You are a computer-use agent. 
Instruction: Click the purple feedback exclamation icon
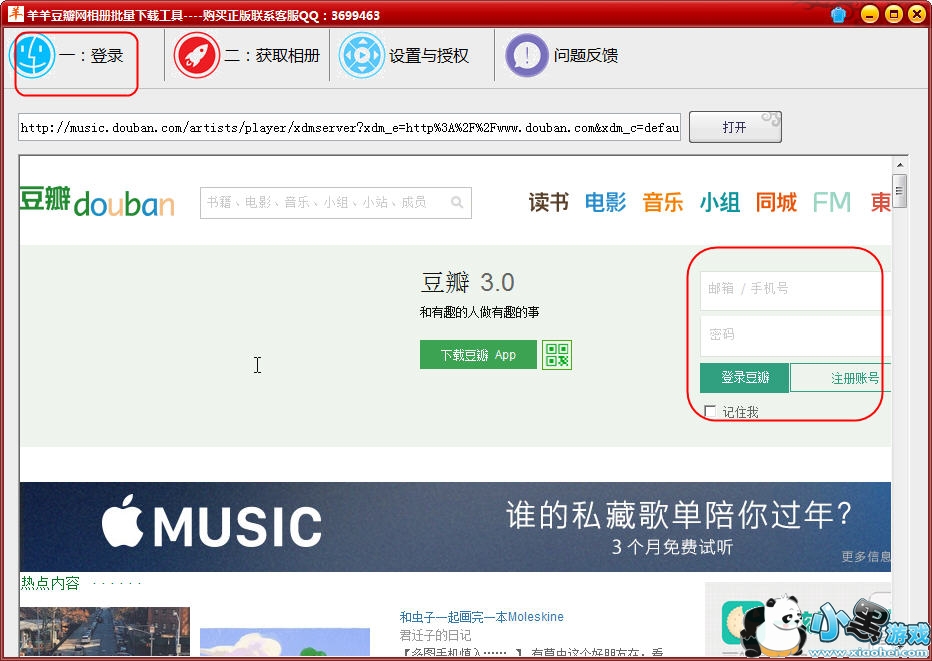(x=527, y=56)
